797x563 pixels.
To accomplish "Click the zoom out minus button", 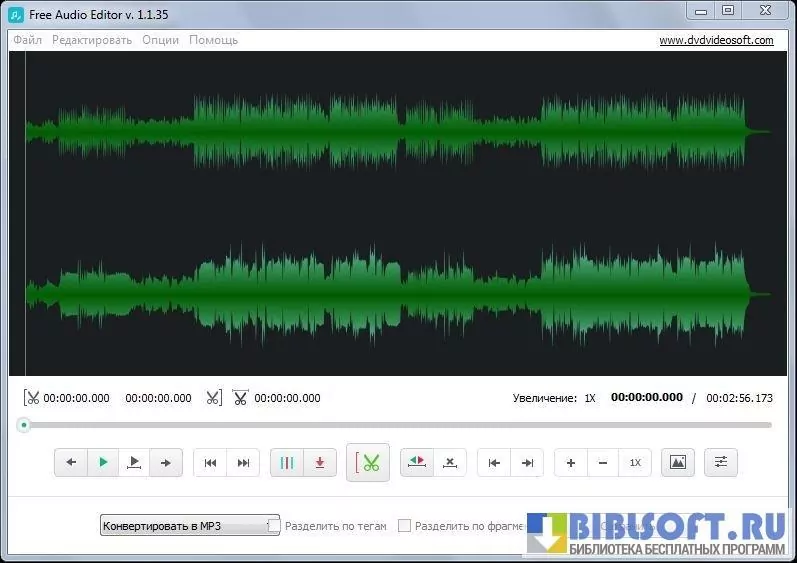I will [602, 463].
